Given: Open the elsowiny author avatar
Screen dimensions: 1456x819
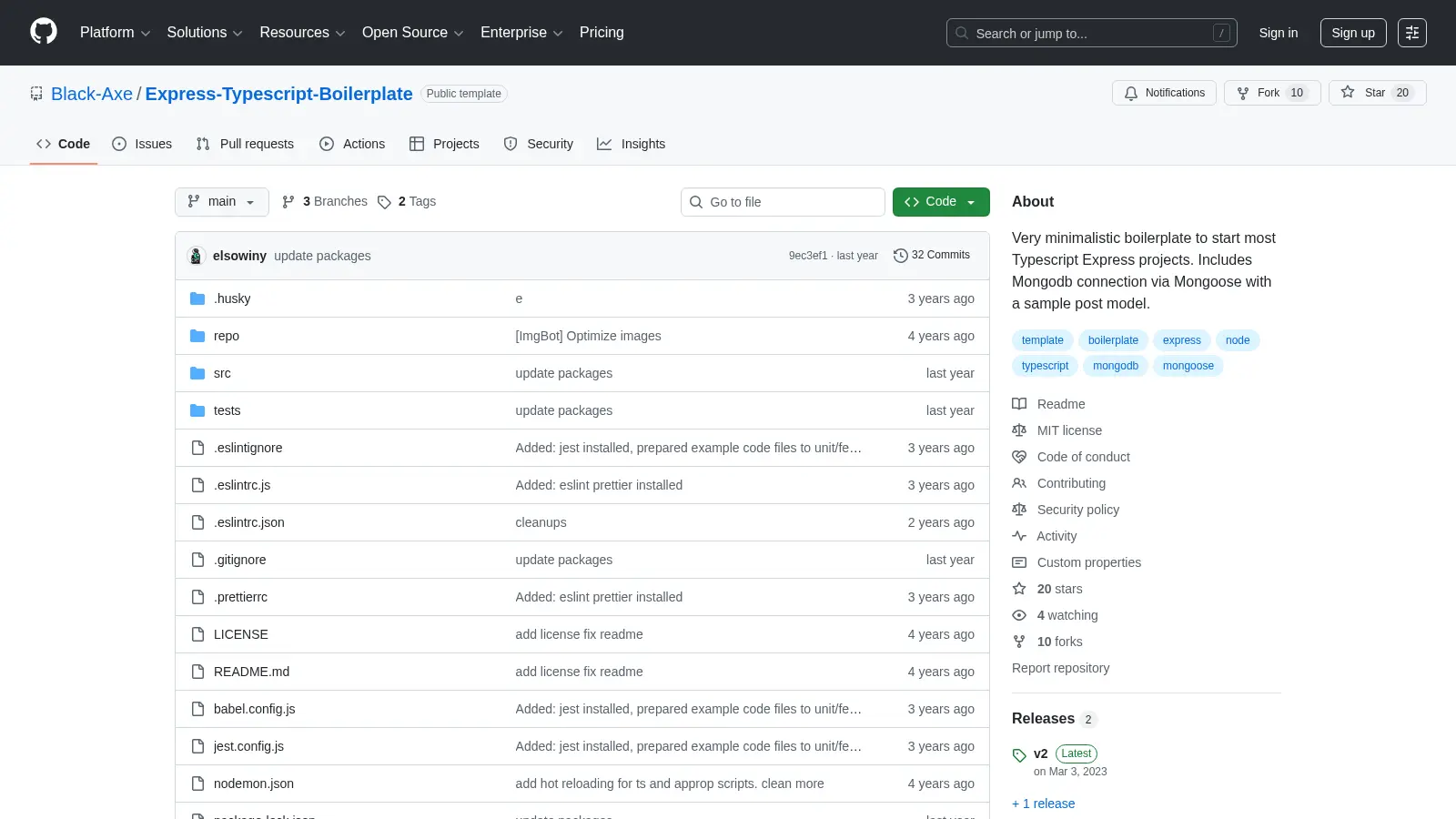Looking at the screenshot, I should coord(196,256).
